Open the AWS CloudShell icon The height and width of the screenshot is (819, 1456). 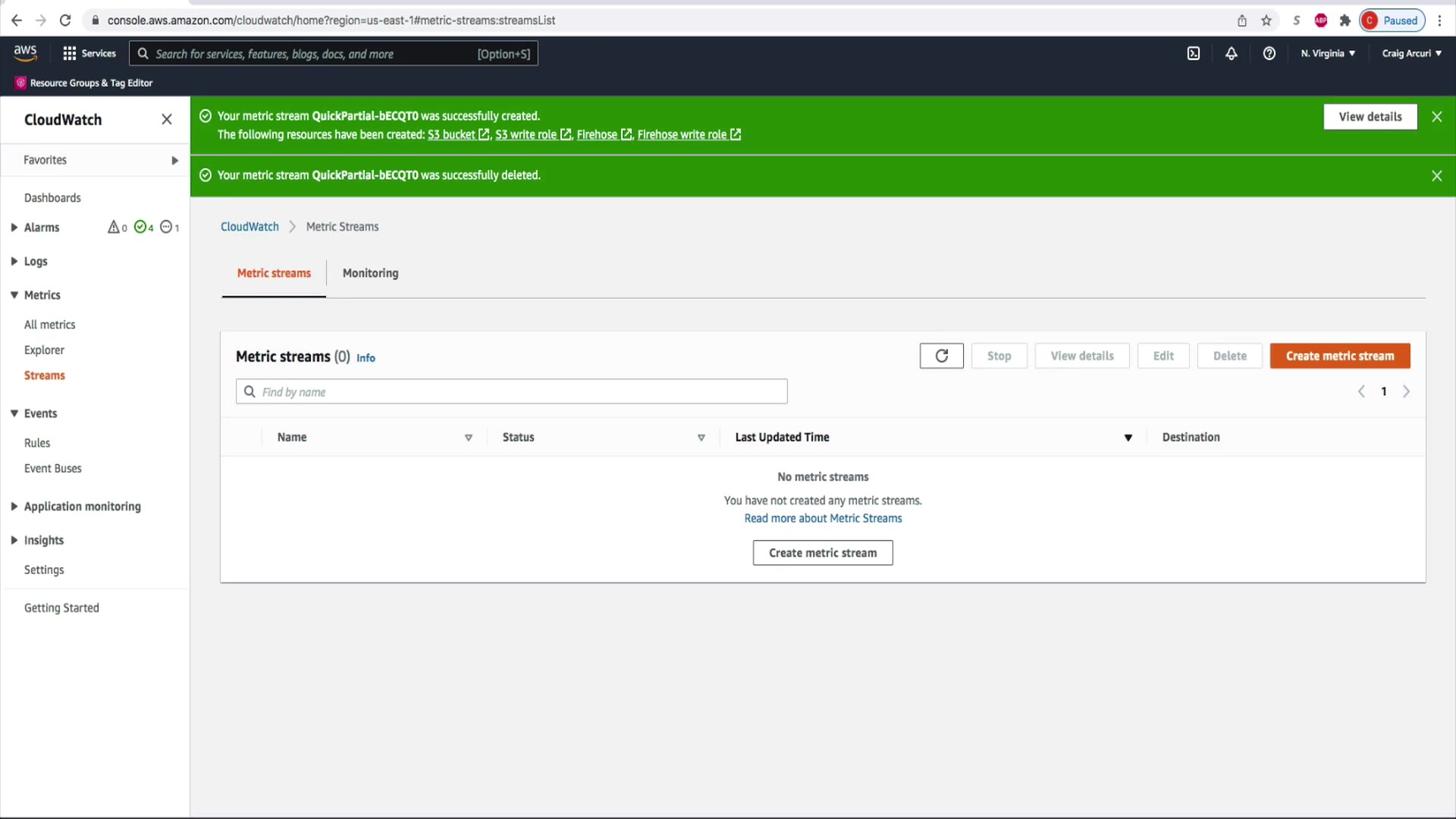[x=1193, y=54]
